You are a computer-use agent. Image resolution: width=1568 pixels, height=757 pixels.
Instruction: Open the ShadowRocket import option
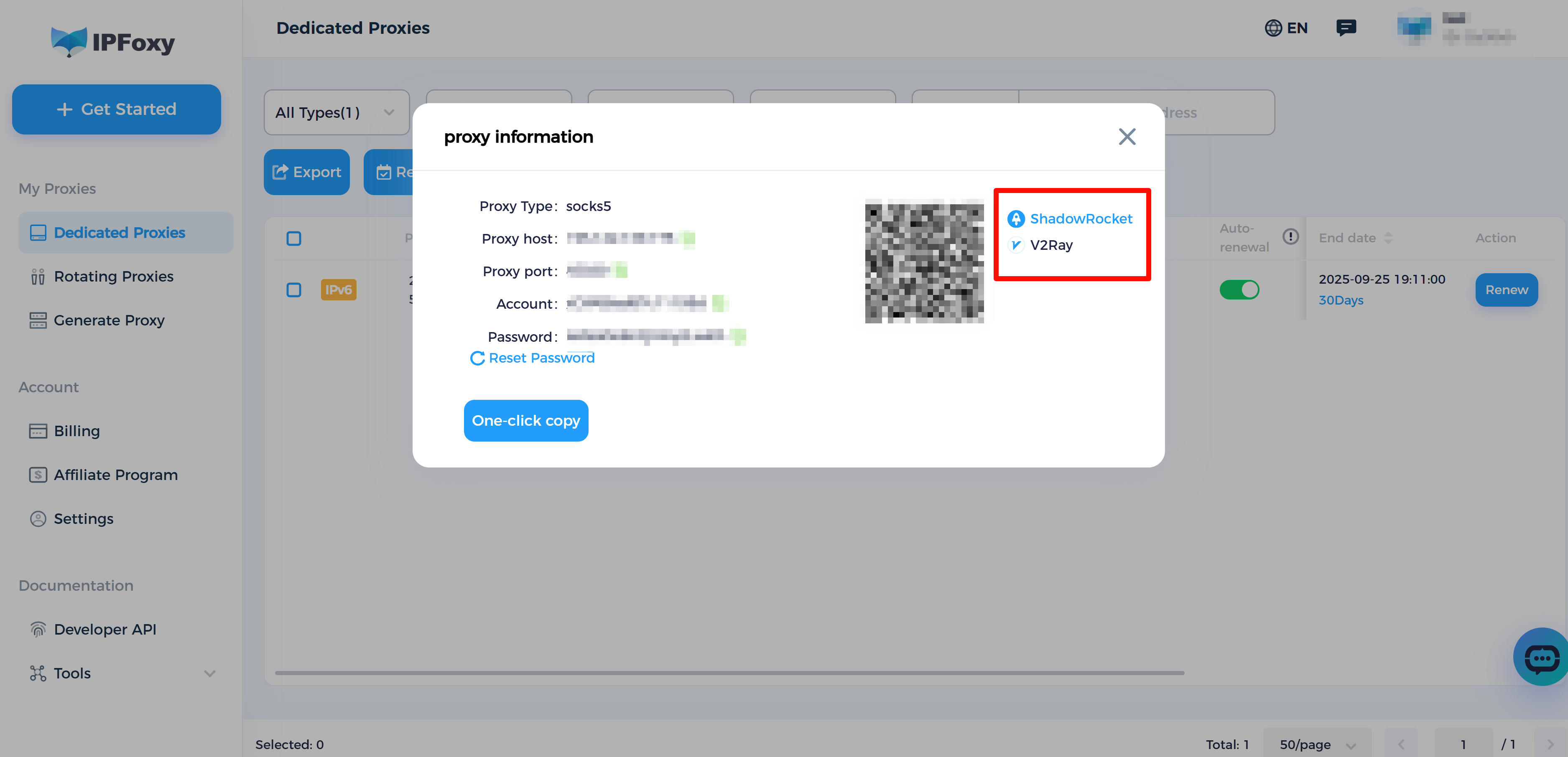(1081, 218)
